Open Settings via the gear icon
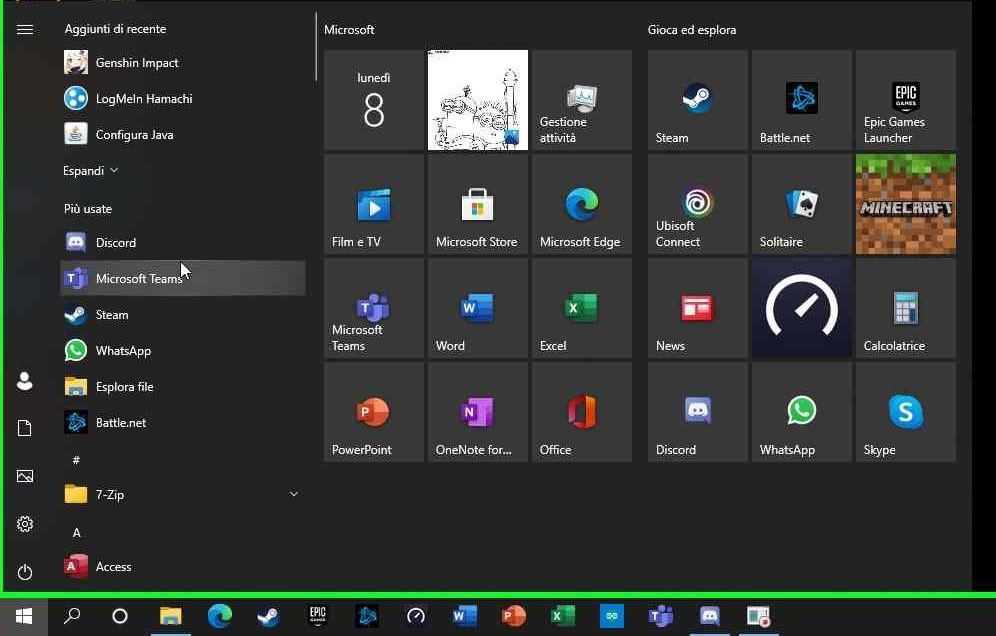 pos(25,524)
